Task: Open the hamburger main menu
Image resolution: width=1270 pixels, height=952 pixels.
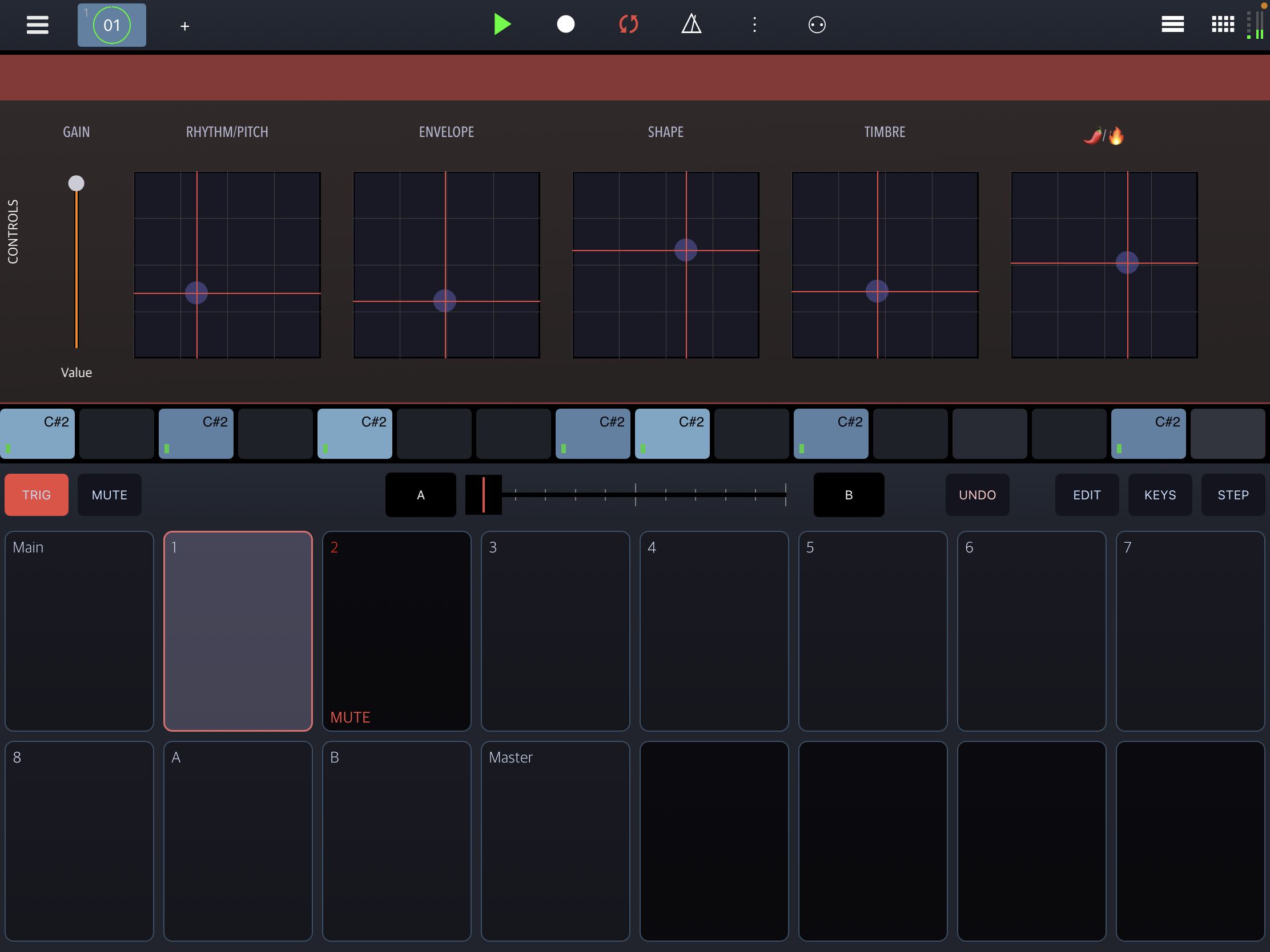Action: (37, 25)
